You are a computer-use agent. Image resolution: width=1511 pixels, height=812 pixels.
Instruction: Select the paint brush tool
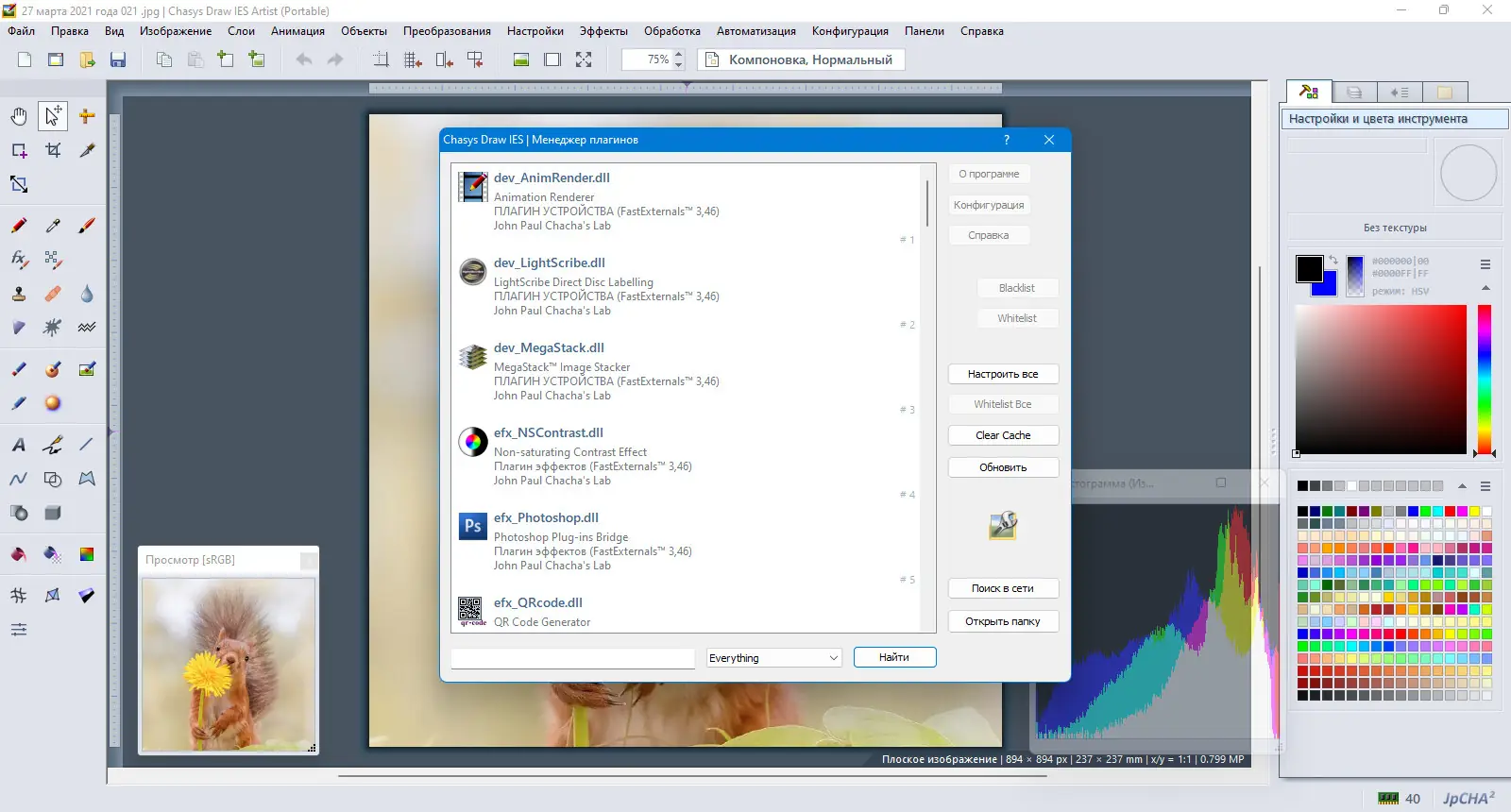[87, 226]
